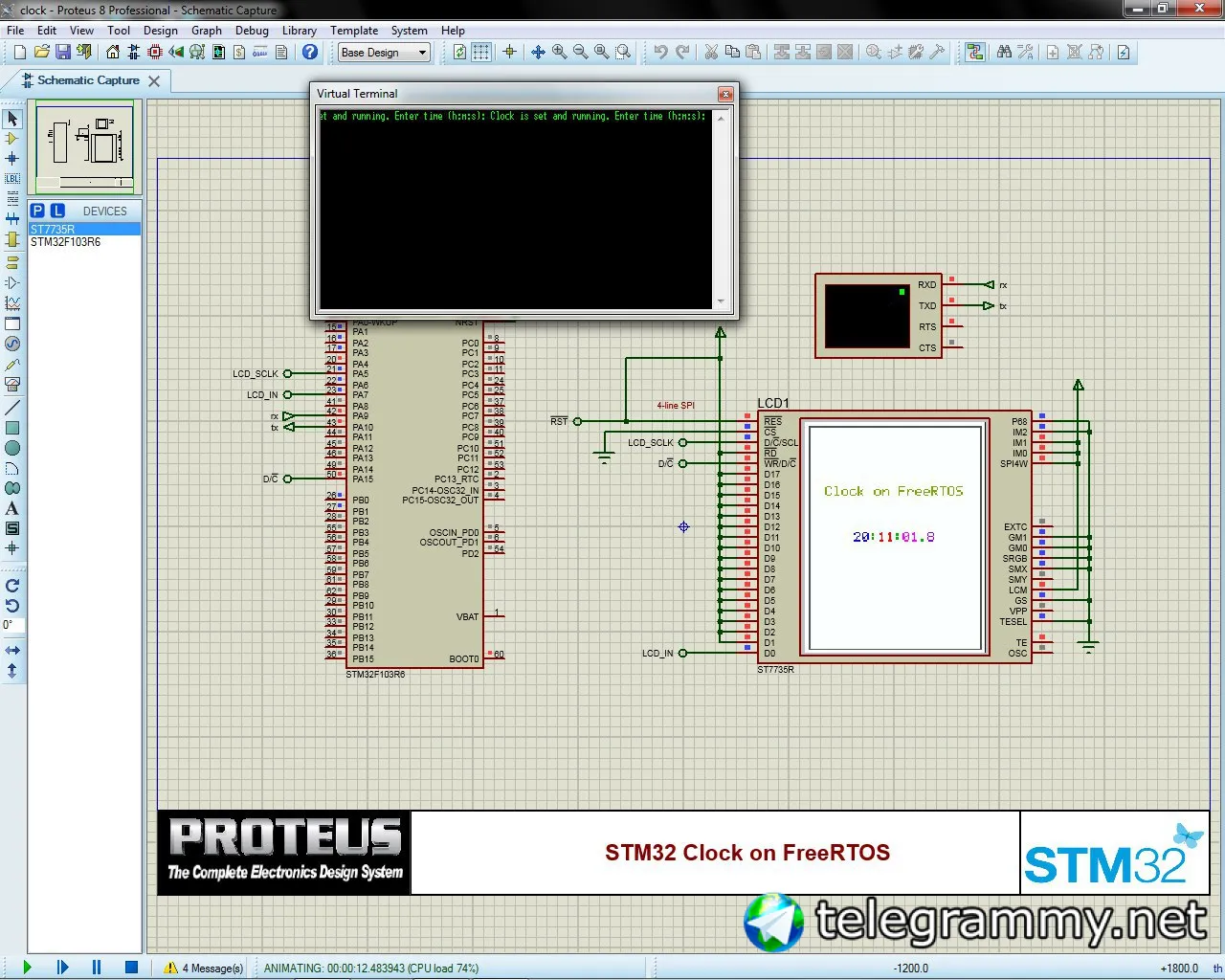Choose the Component Mode tool
This screenshot has height=980, width=1225.
coord(12,139)
